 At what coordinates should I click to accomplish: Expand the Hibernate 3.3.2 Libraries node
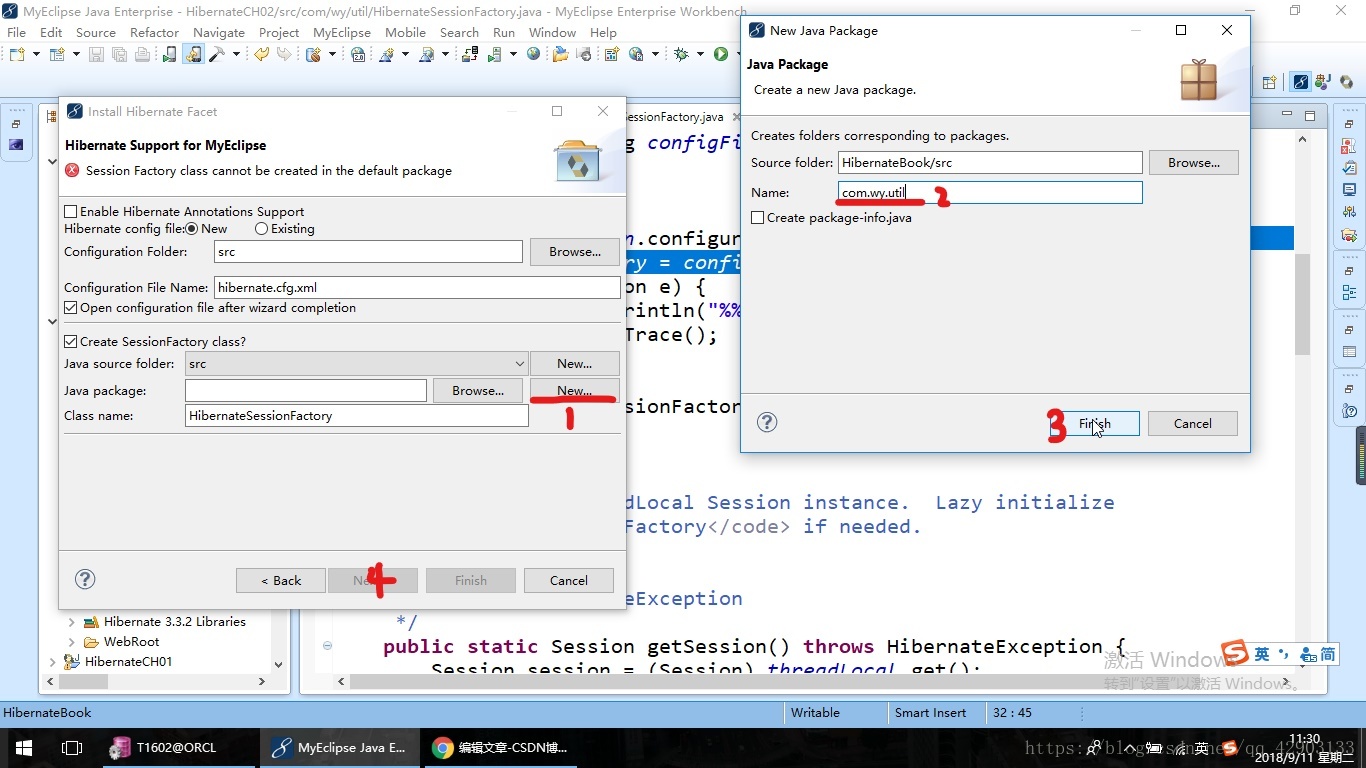[x=71, y=622]
